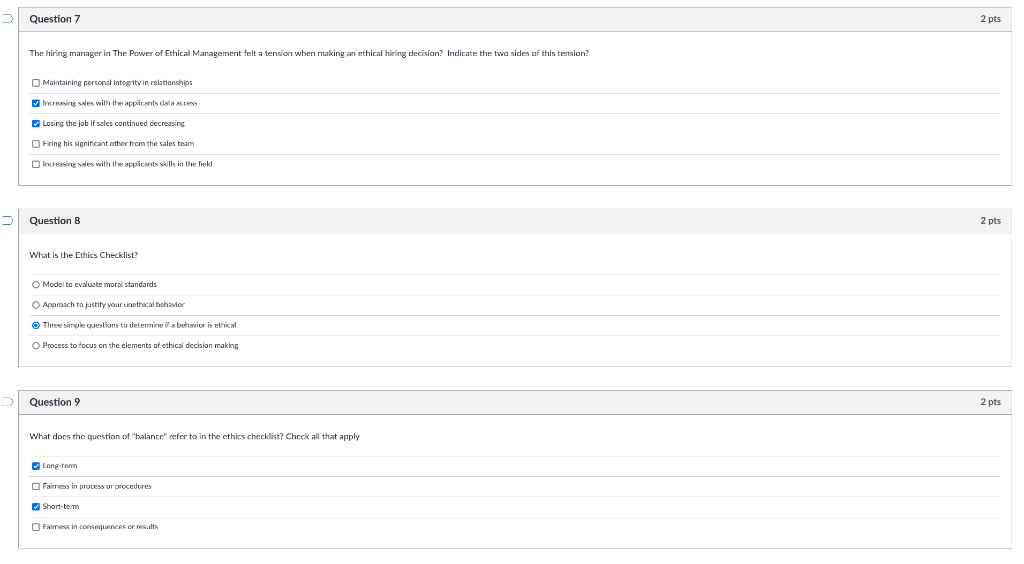
Task: Check 'Fairness in process or procedures'
Action: point(36,486)
